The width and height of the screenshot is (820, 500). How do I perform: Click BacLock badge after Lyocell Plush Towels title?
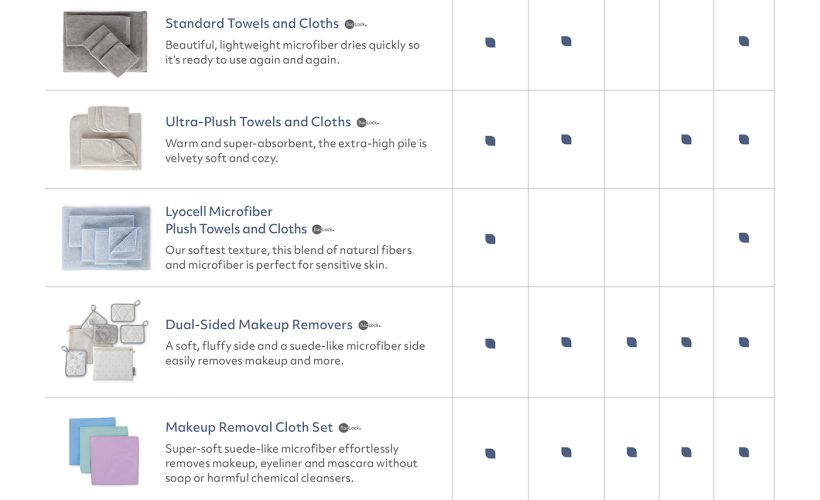(x=323, y=229)
